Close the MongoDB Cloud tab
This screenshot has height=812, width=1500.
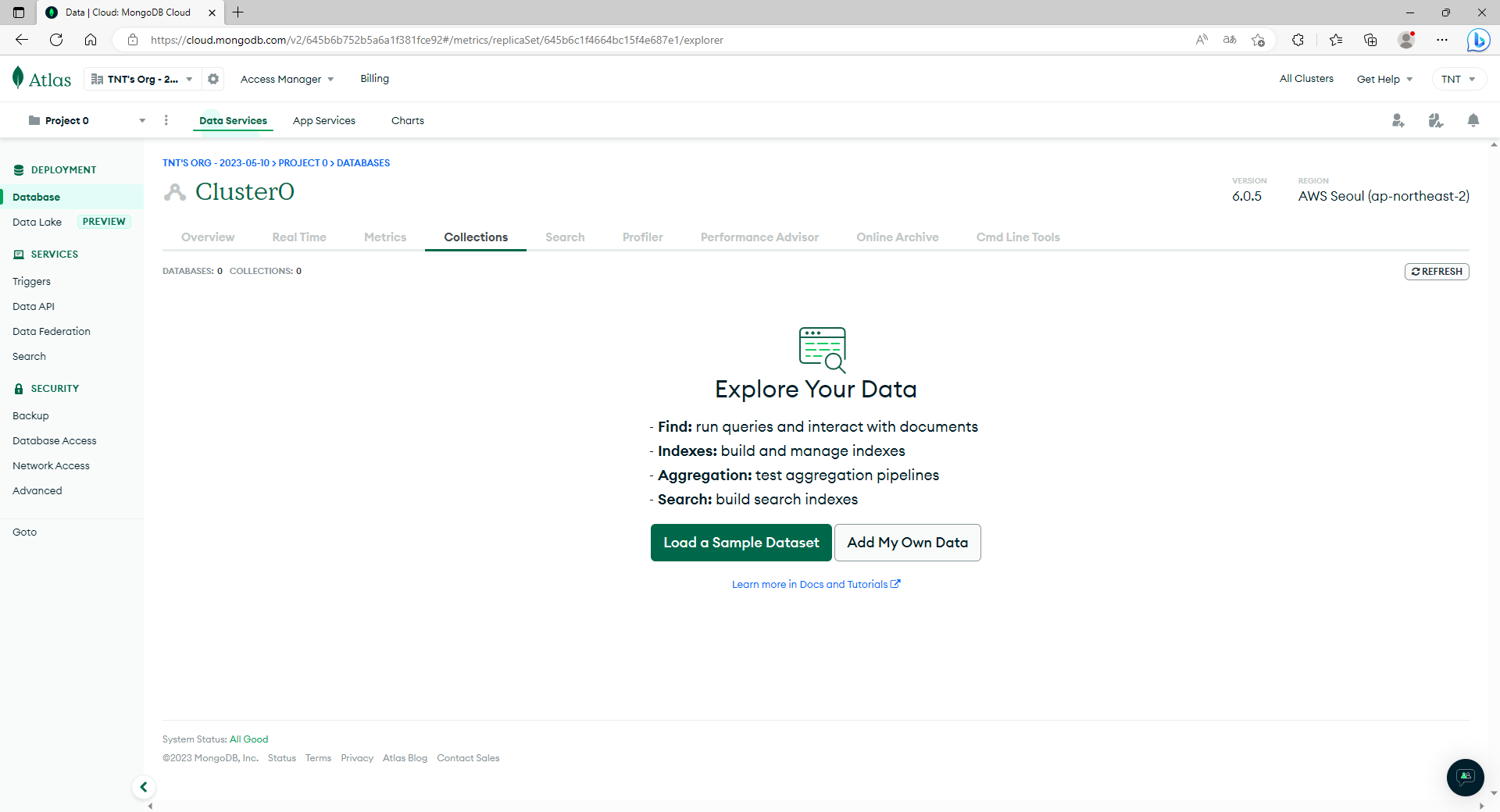point(212,12)
